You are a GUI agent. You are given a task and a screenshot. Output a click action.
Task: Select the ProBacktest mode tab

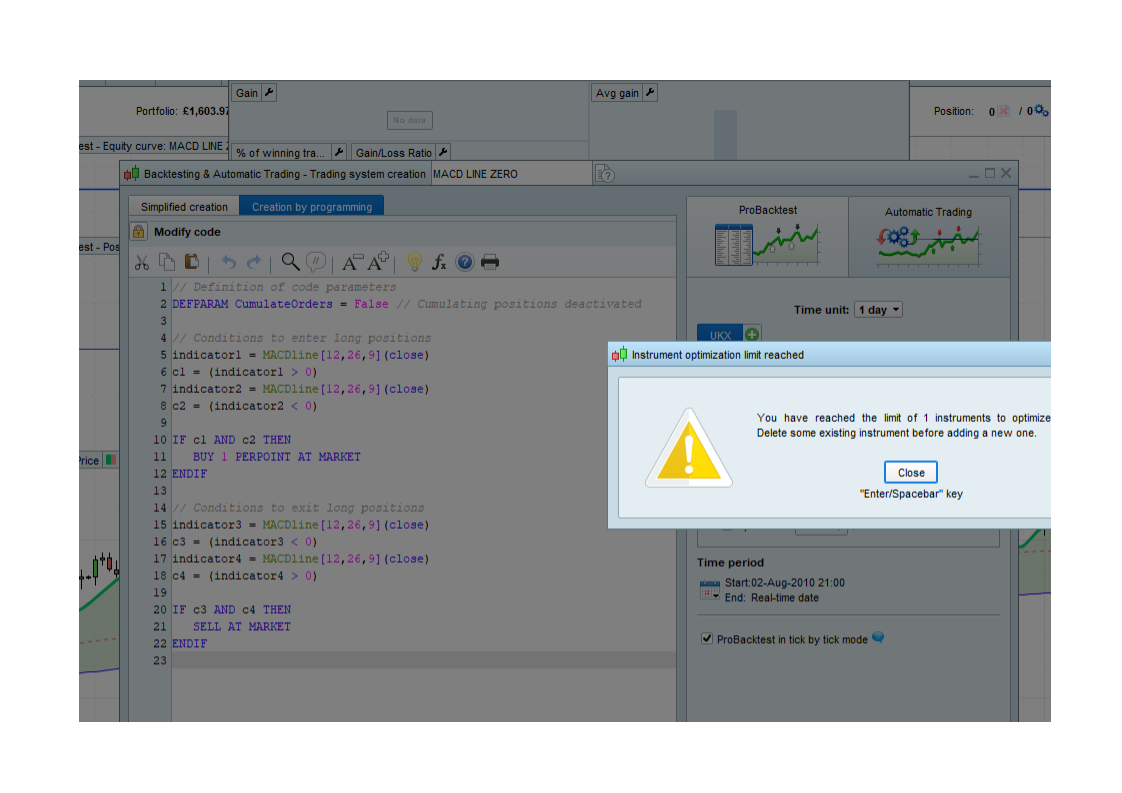pyautogui.click(x=767, y=237)
